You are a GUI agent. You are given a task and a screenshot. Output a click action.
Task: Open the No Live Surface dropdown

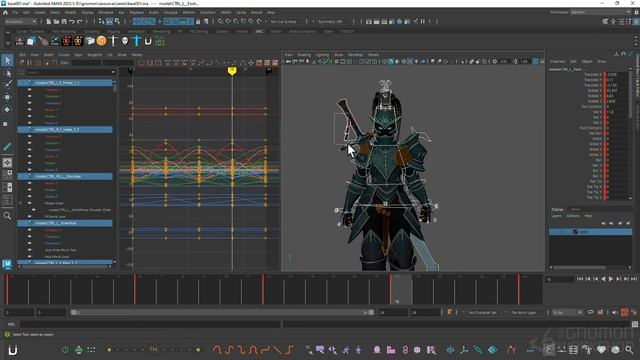287,22
